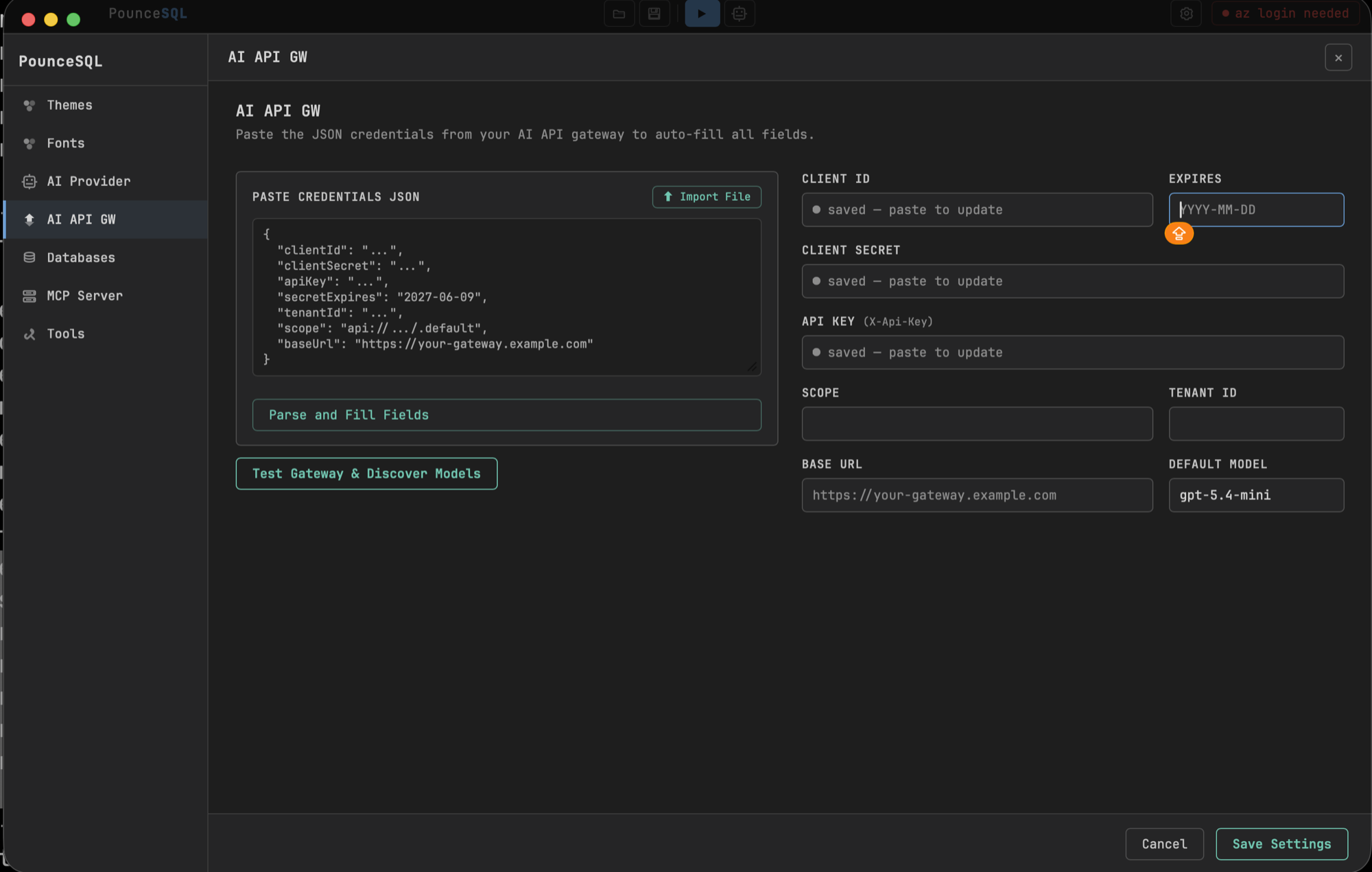The image size is (1372, 872).
Task: Open the MCP Server settings section
Action: [x=105, y=296]
